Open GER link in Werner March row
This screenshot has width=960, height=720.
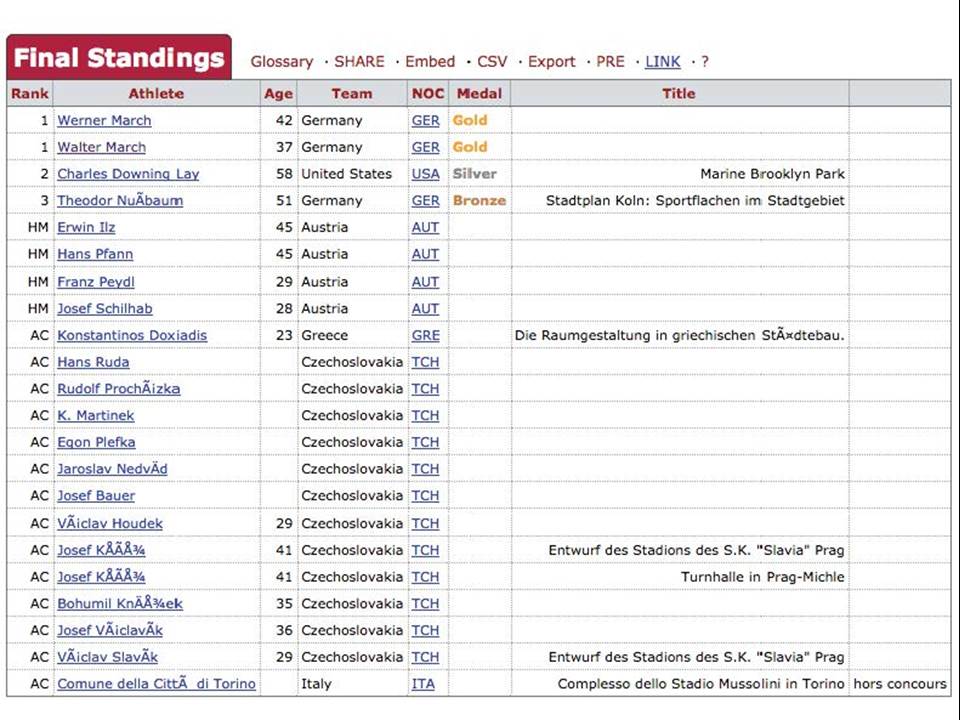click(426, 121)
